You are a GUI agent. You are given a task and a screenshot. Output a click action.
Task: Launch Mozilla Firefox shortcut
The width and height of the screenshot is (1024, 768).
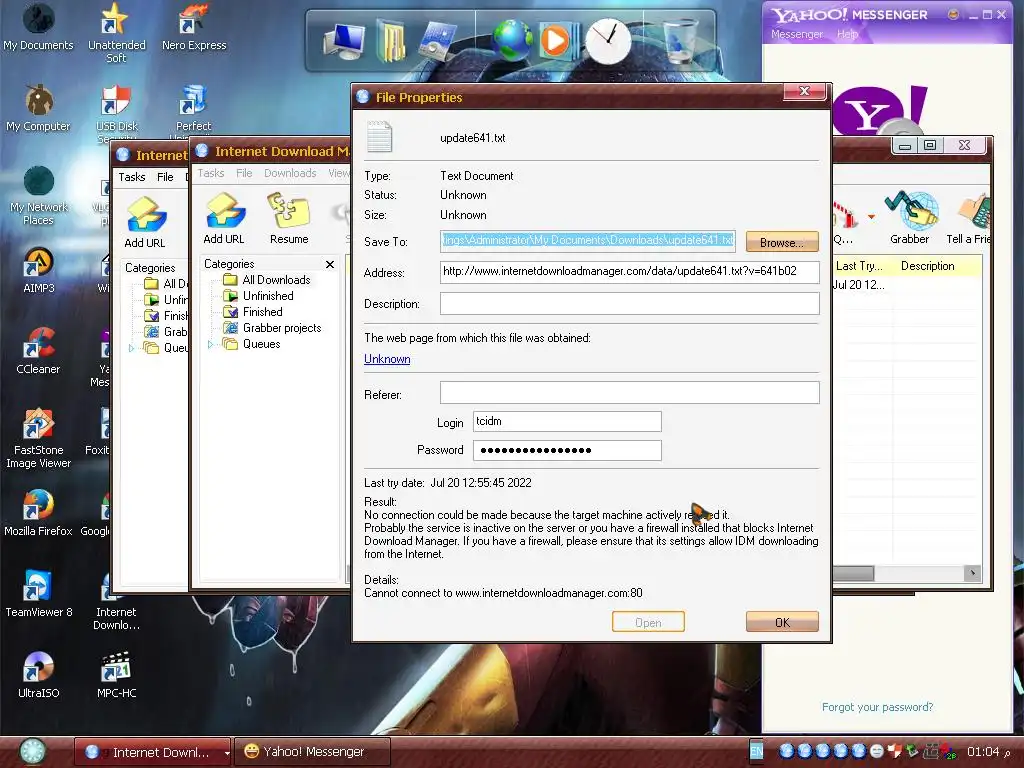[x=38, y=513]
